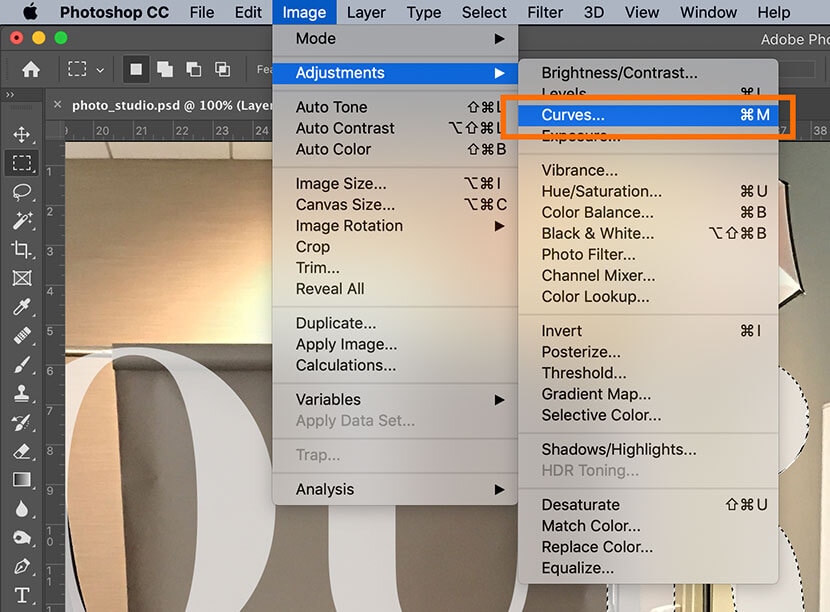Image resolution: width=830 pixels, height=612 pixels.
Task: Open the Apple menu
Action: point(29,13)
